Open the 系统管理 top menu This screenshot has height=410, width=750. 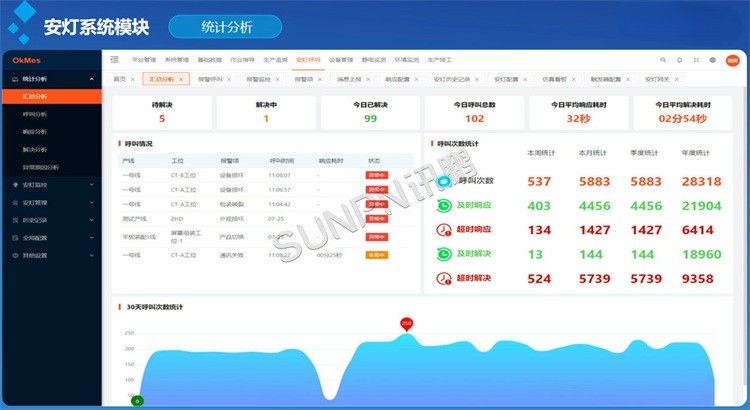click(x=177, y=60)
